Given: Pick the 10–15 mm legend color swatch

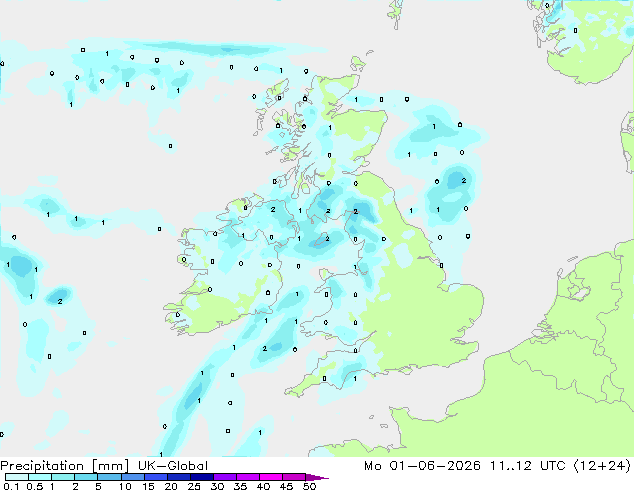Looking at the screenshot, I should (132, 477).
